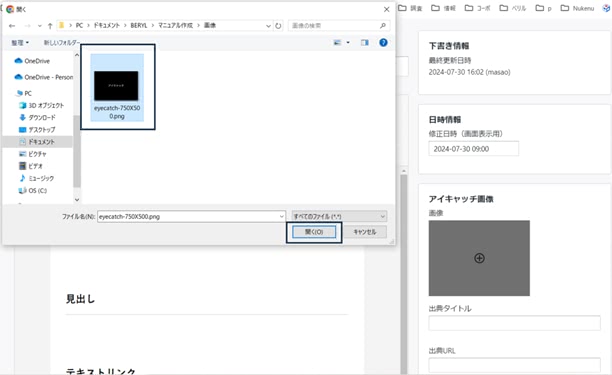Toggle the preview pane icon
Viewport: 612px width, 375px height.
pyautogui.click(x=365, y=43)
